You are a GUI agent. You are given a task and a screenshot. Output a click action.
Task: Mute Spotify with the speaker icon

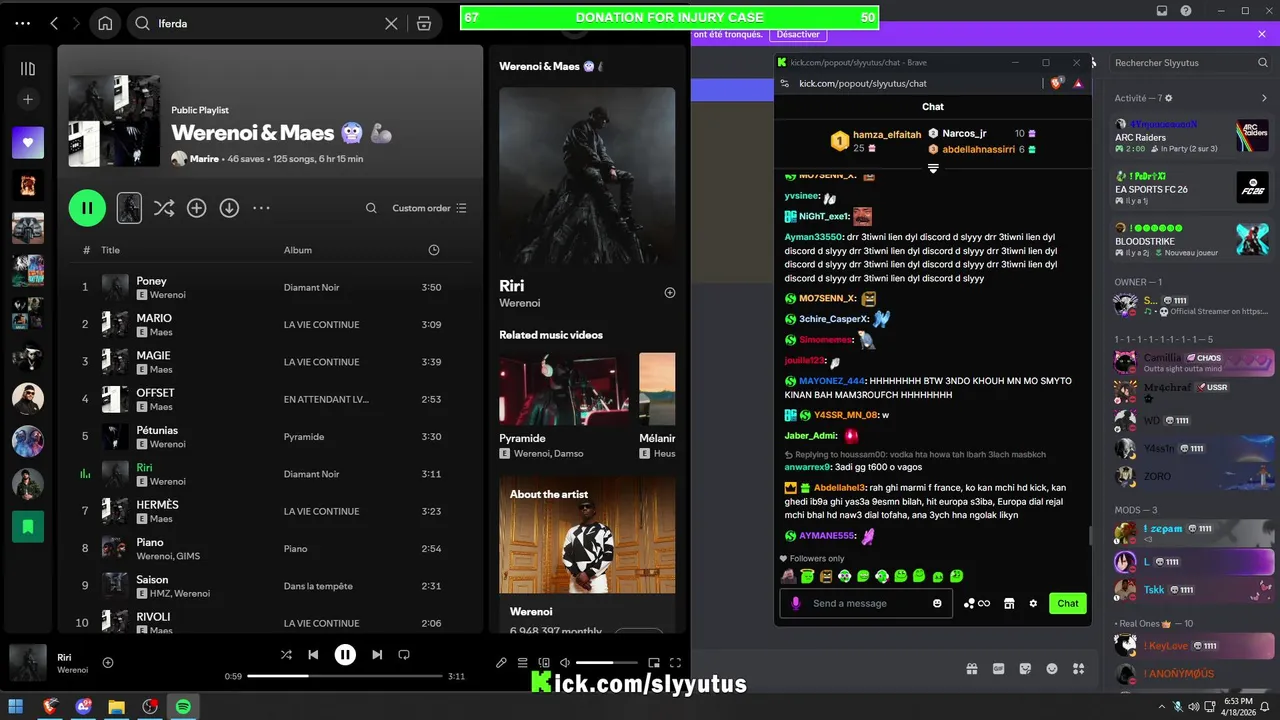565,662
